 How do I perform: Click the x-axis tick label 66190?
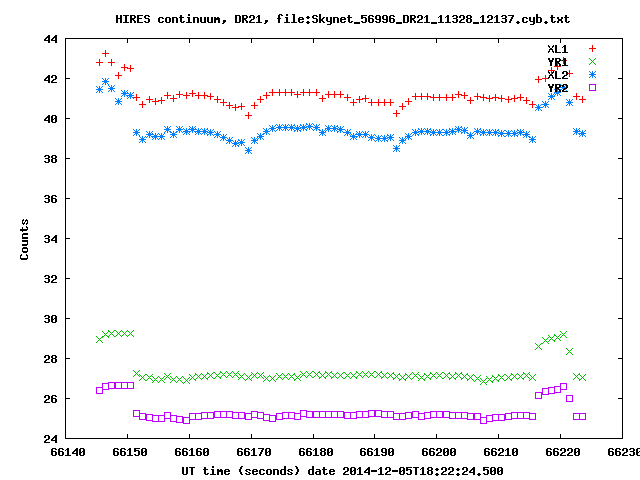(x=377, y=452)
